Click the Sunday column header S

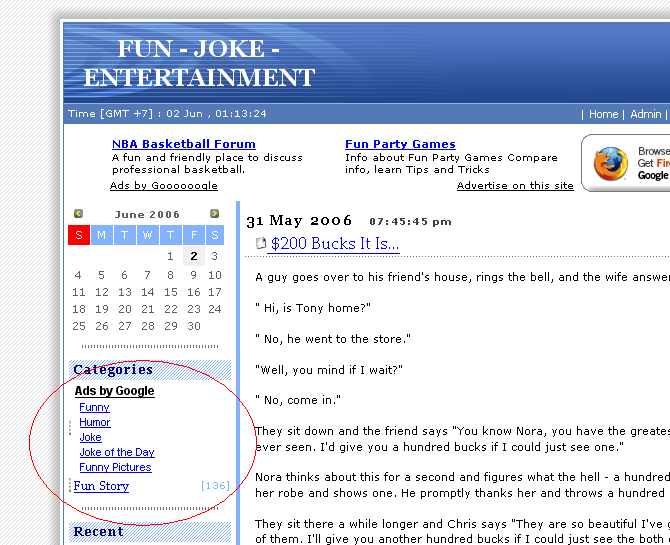tap(79, 235)
